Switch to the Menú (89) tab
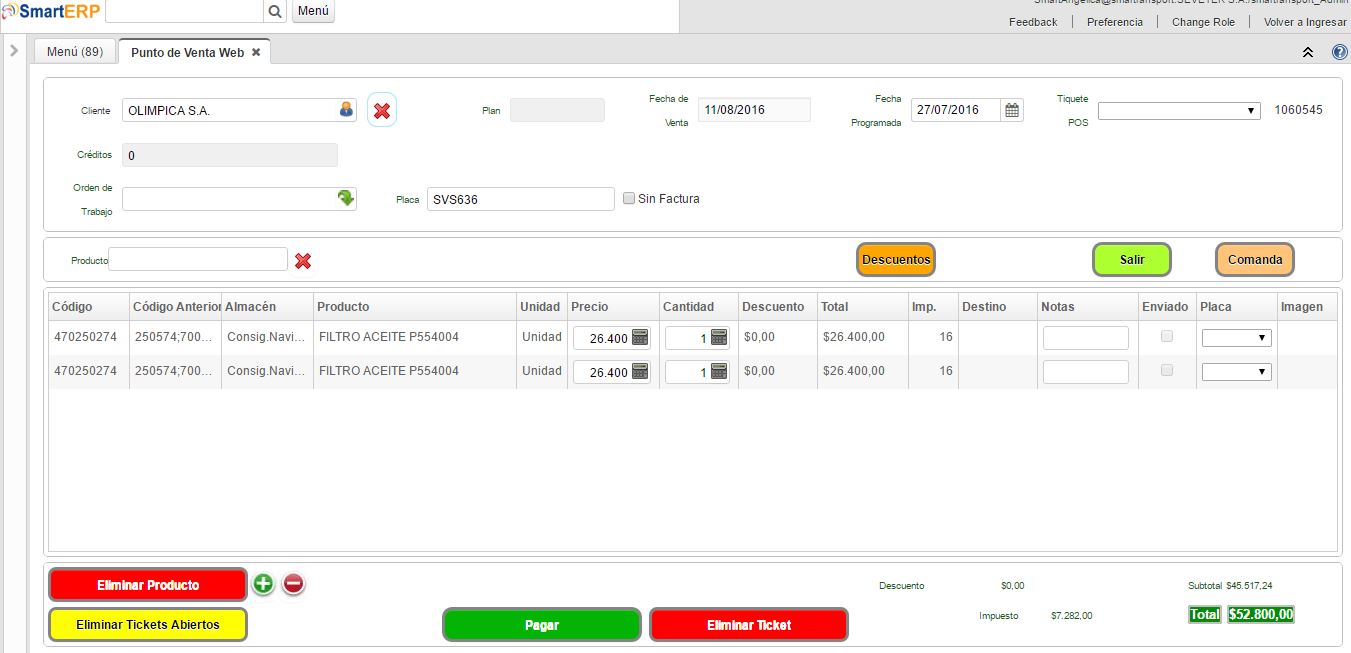The width and height of the screenshot is (1351, 653). tap(75, 52)
